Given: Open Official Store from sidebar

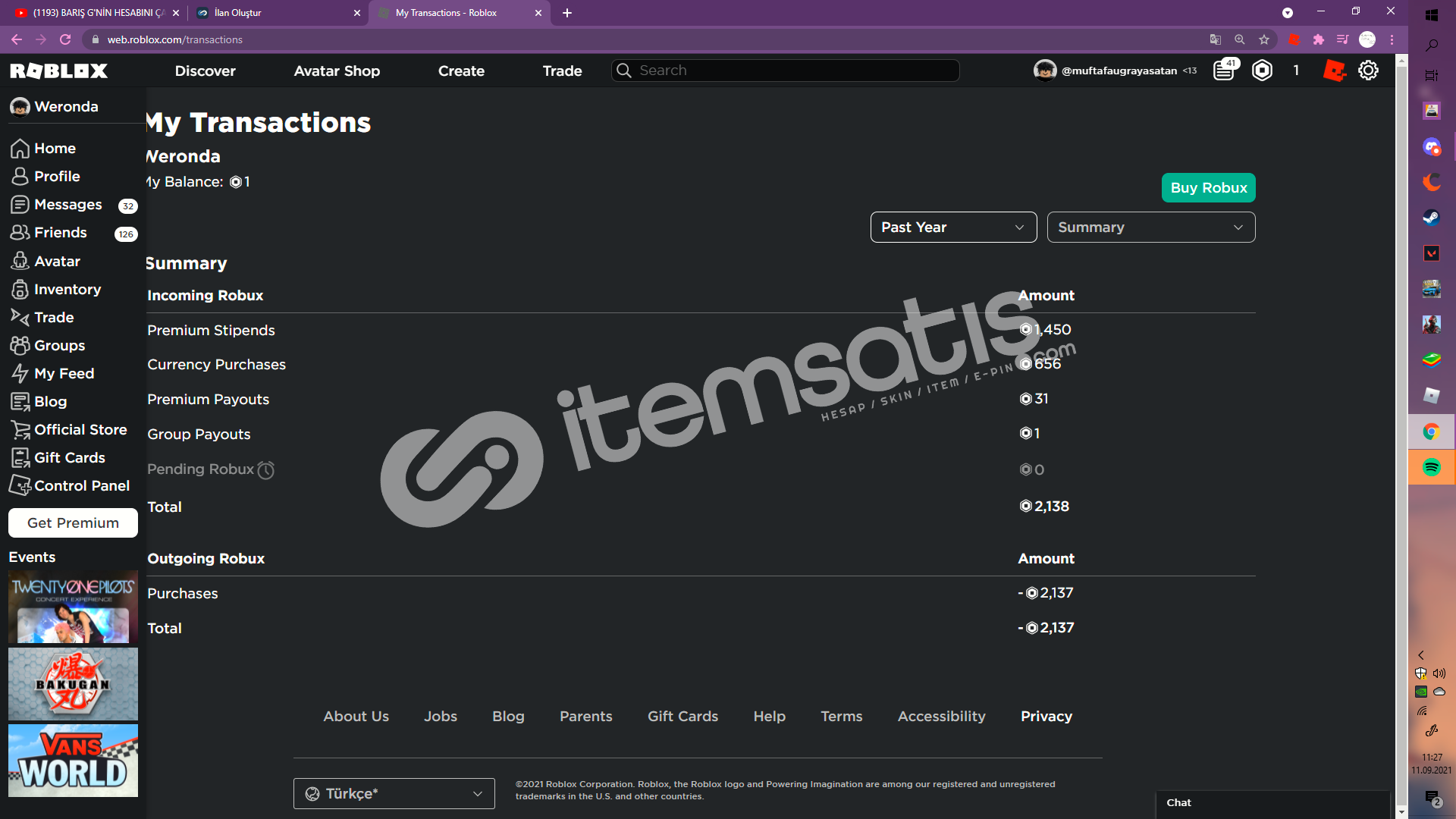Looking at the screenshot, I should tap(69, 429).
